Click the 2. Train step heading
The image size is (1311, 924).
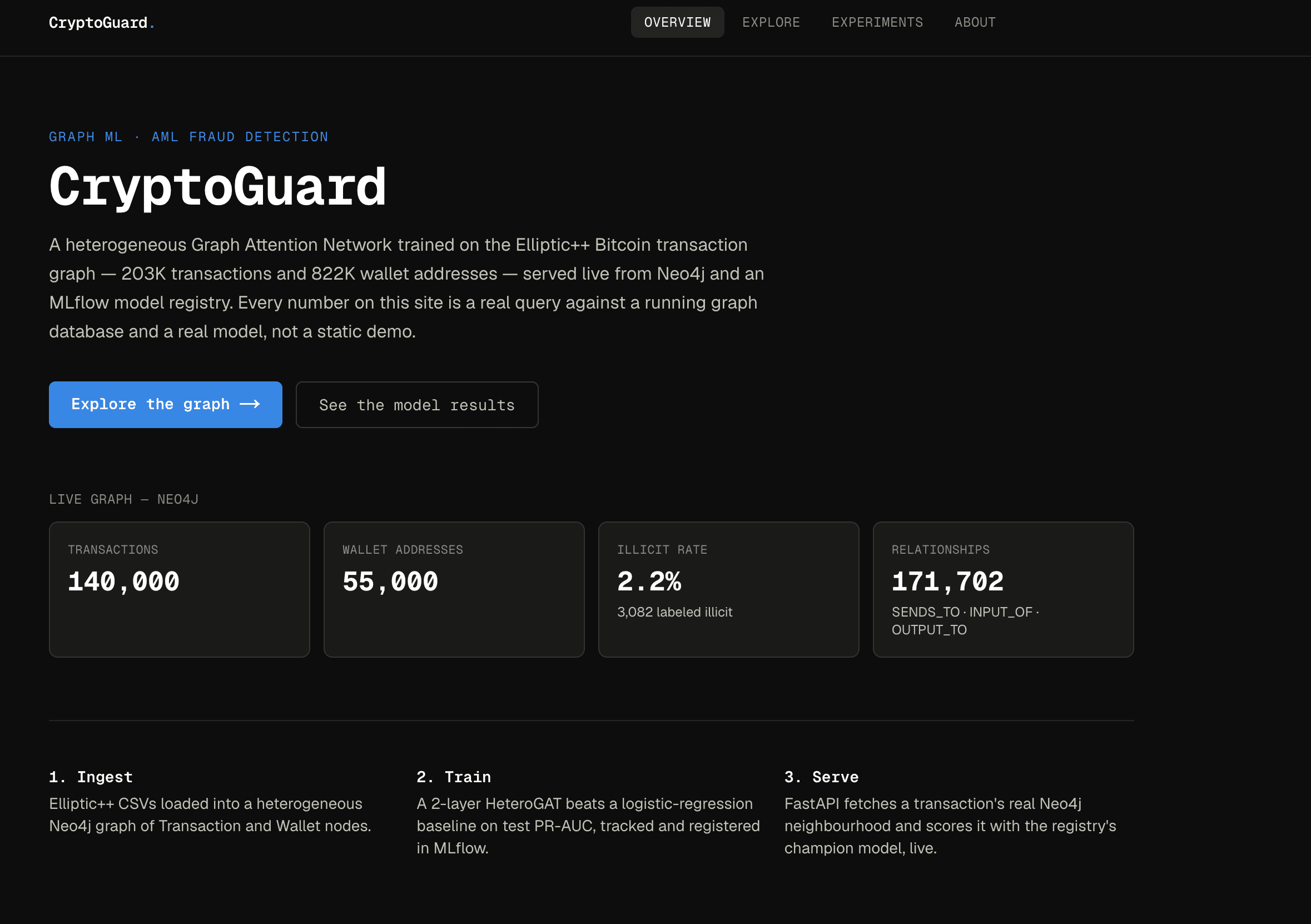point(454,777)
